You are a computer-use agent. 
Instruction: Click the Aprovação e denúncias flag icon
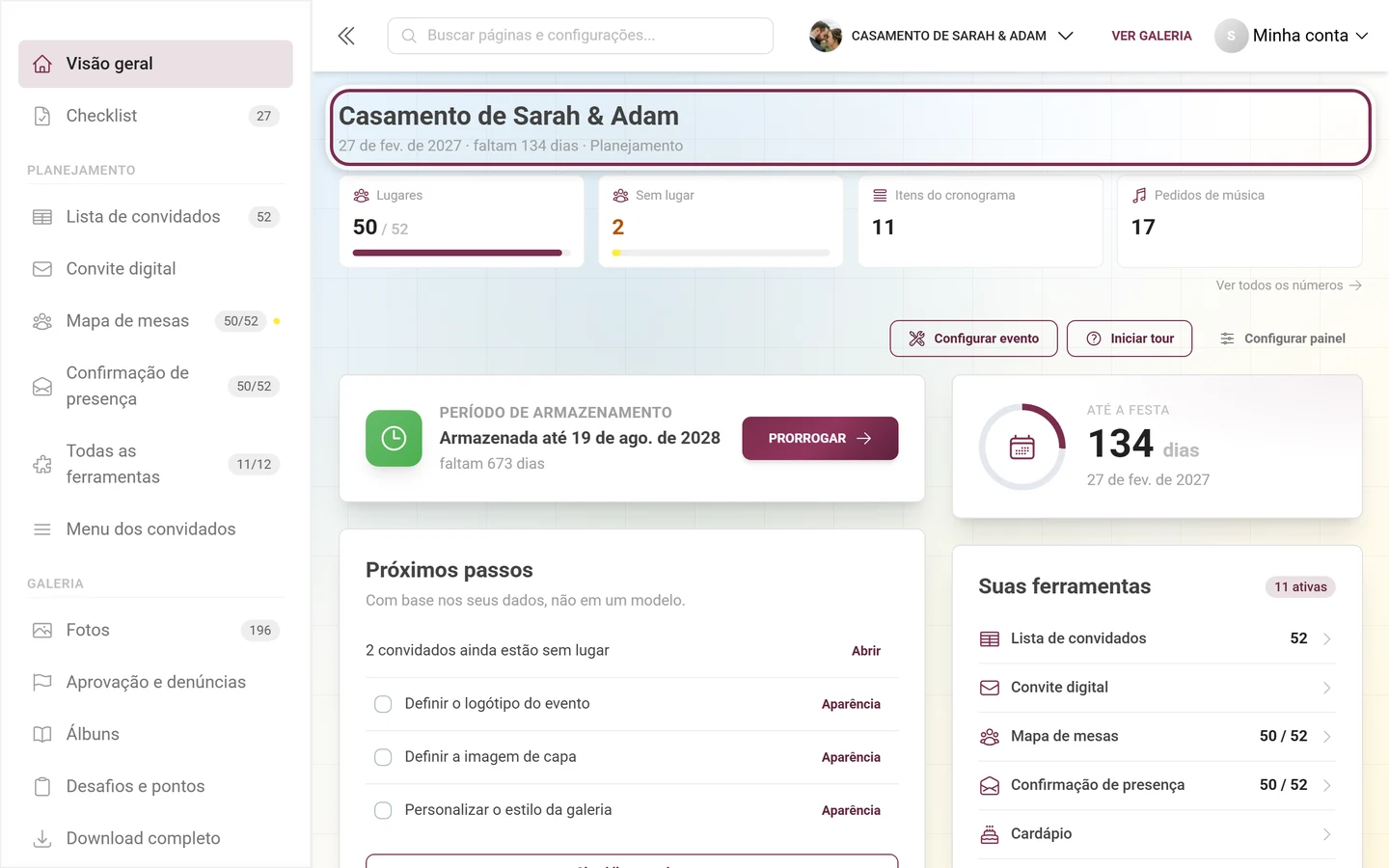click(42, 682)
